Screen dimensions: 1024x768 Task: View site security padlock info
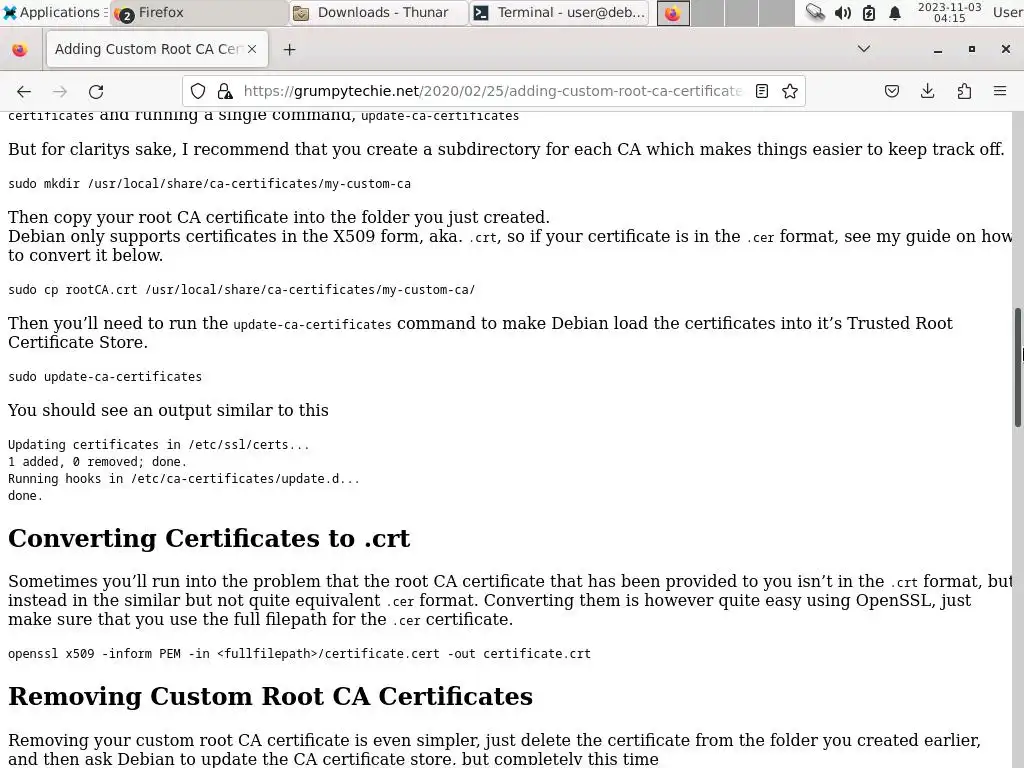pyautogui.click(x=225, y=91)
